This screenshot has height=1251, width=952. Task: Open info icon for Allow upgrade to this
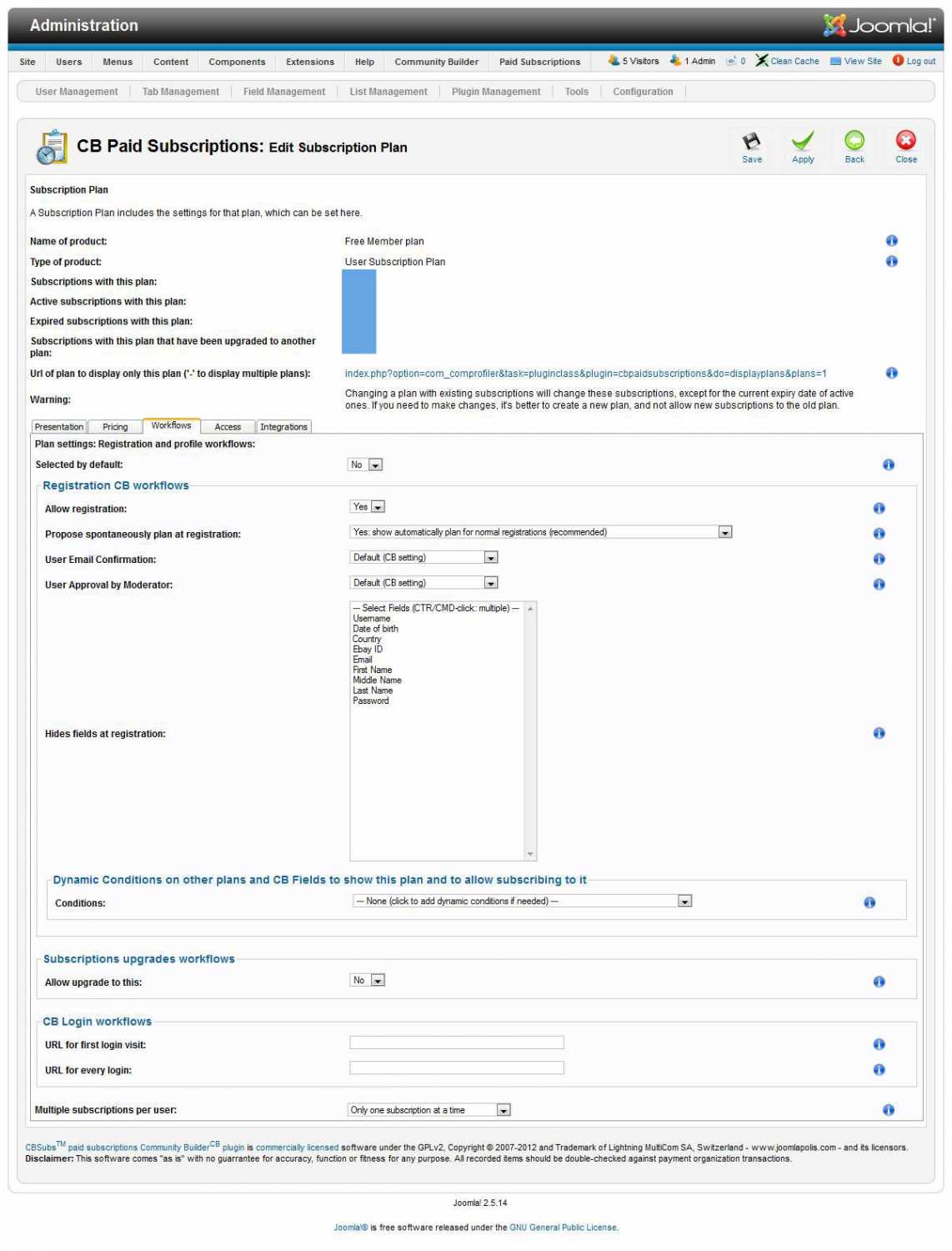tap(879, 982)
